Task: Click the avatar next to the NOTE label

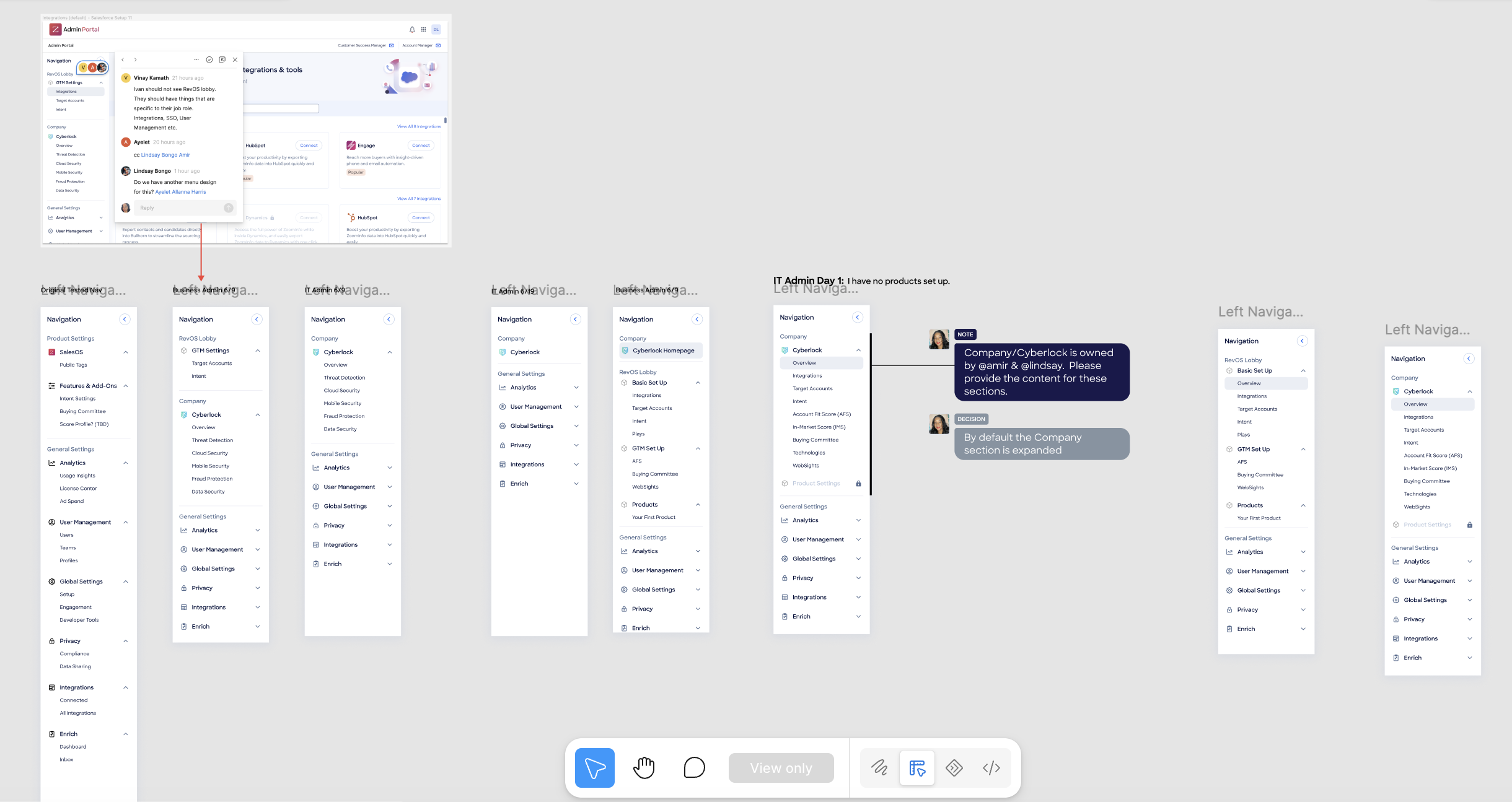Action: tap(939, 339)
